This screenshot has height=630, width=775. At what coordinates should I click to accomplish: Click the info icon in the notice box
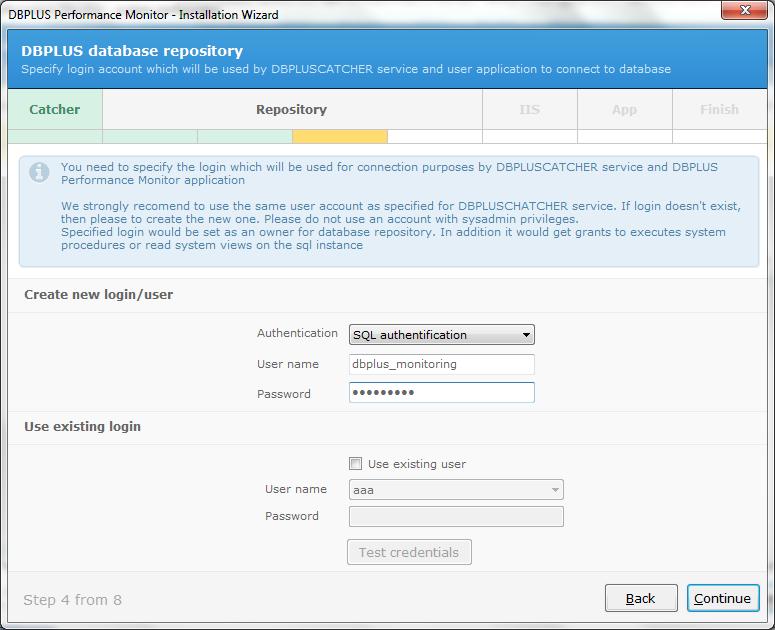(x=39, y=172)
